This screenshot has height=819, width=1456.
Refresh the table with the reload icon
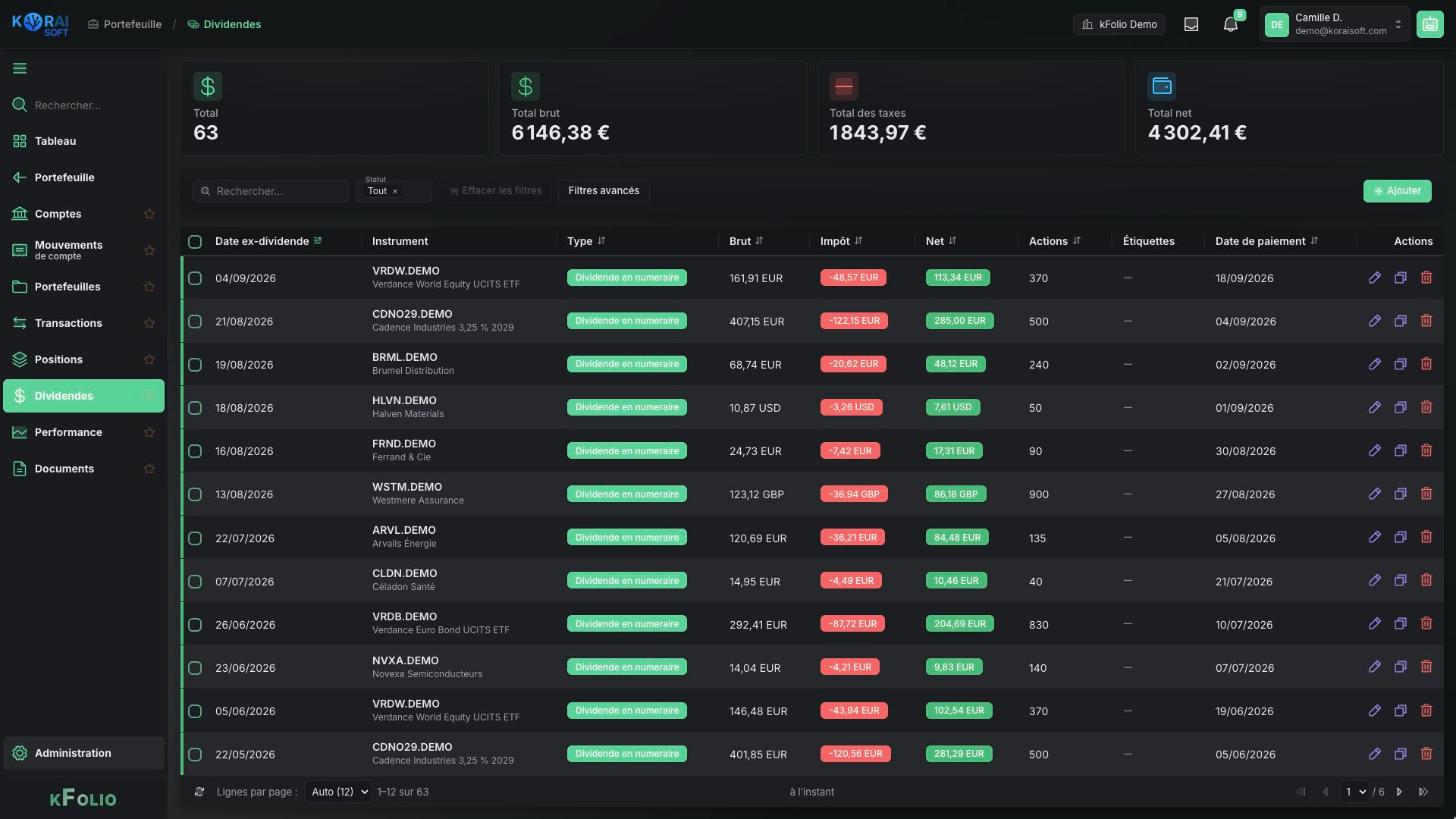[199, 792]
